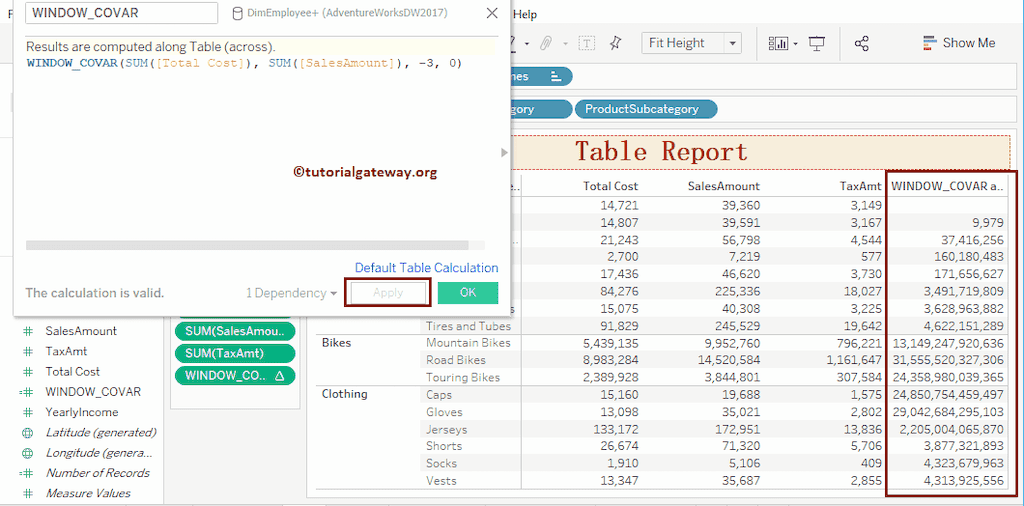Select the Shorts row label
This screenshot has height=506, width=1024.
443,446
